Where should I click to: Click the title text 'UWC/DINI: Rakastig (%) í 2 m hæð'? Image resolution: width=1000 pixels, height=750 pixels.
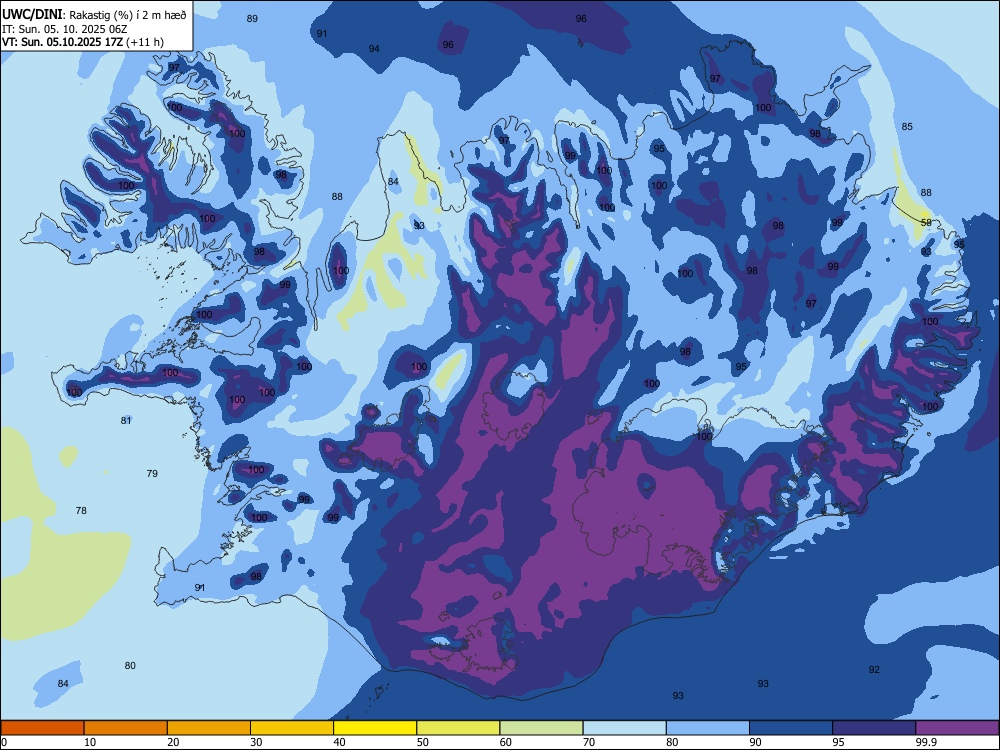[x=94, y=15]
